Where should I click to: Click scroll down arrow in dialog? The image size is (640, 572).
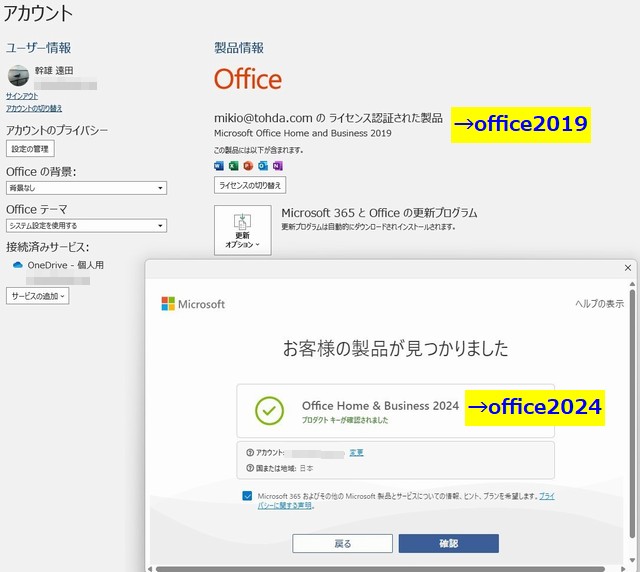pos(632,561)
